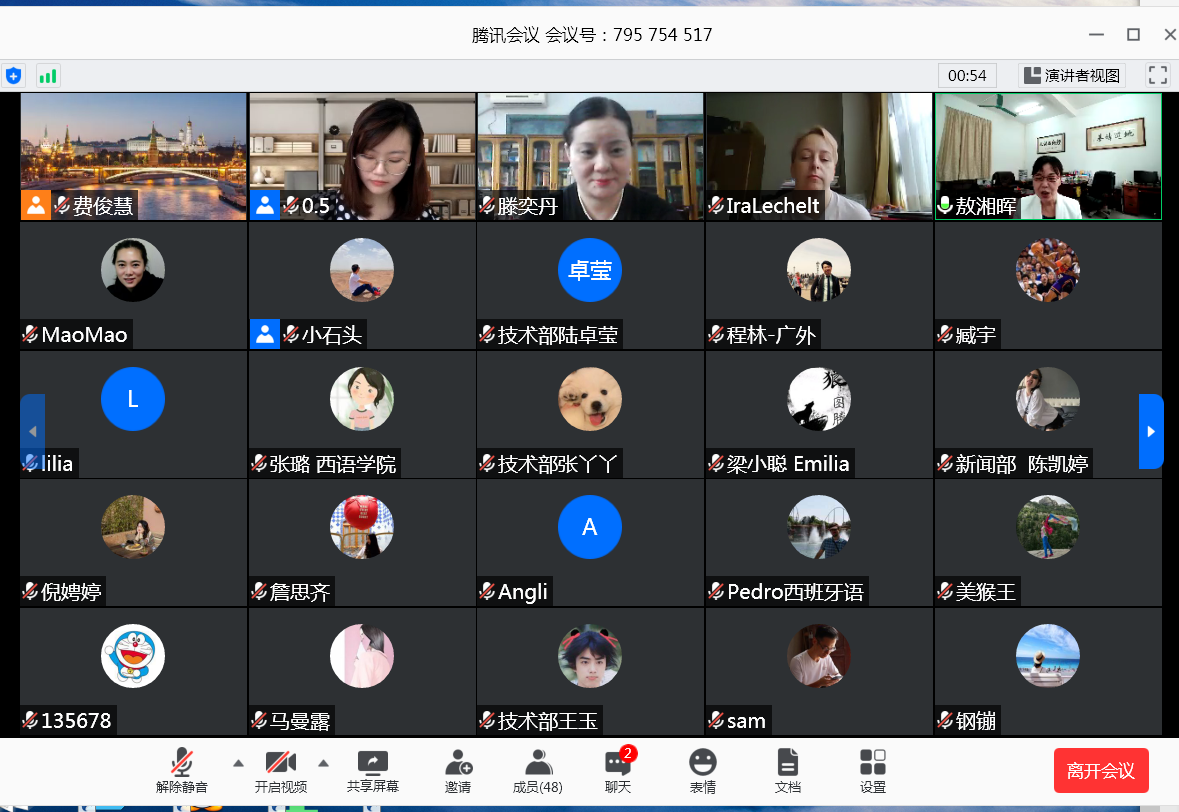Open the Emoji (表情) reactions
The width and height of the screenshot is (1179, 812).
pyautogui.click(x=702, y=771)
